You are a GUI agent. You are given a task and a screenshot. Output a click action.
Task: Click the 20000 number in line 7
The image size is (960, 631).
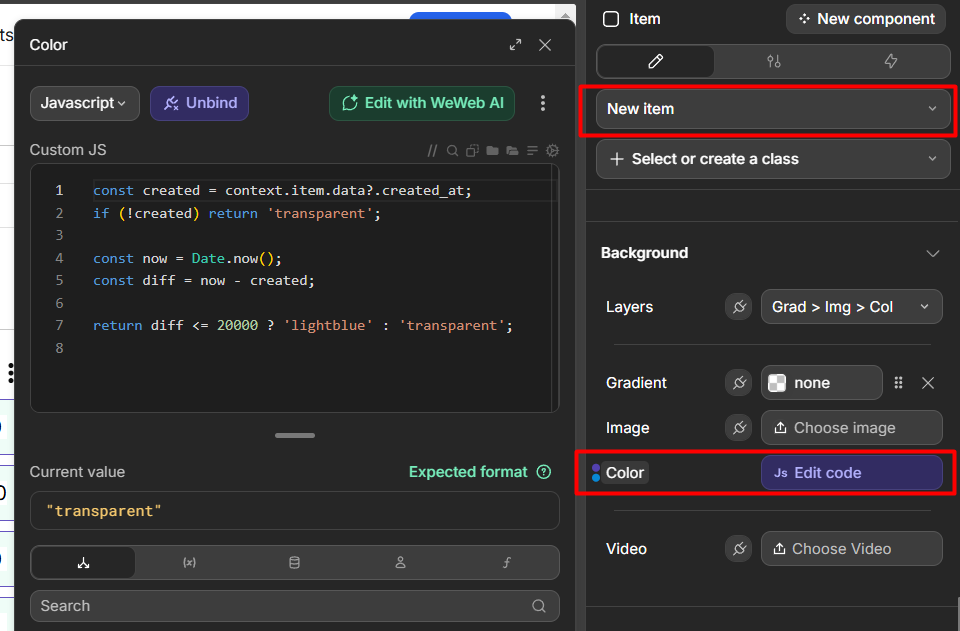pyautogui.click(x=237, y=325)
